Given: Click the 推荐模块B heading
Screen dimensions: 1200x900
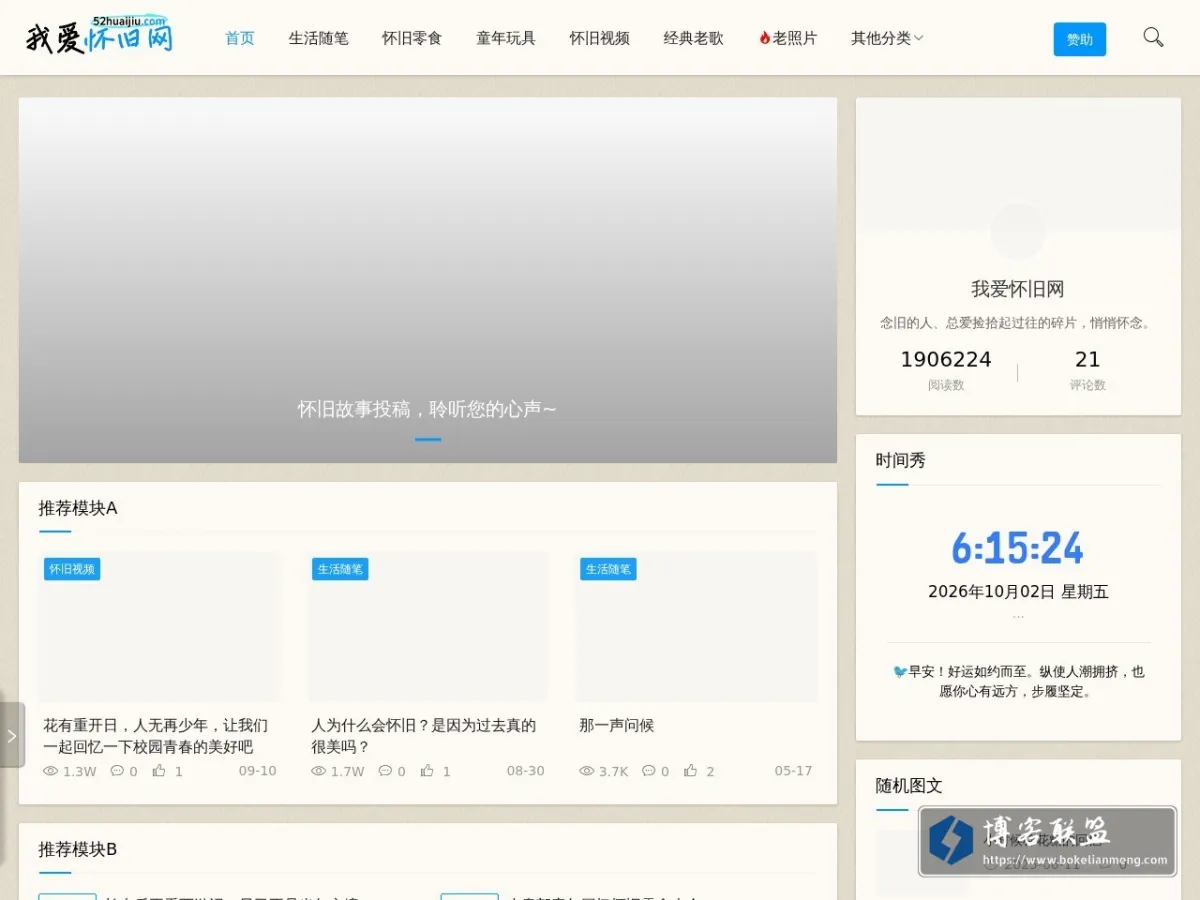Looking at the screenshot, I should click(78, 849).
